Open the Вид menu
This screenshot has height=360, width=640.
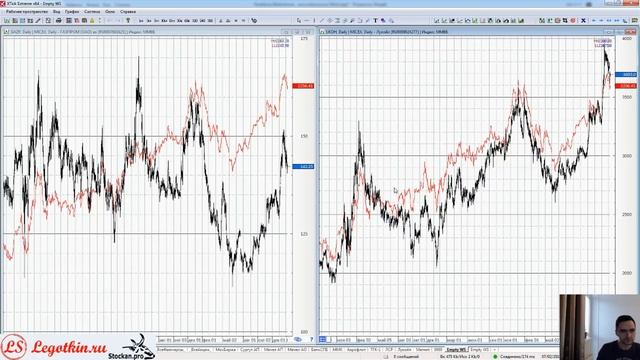click(56, 12)
